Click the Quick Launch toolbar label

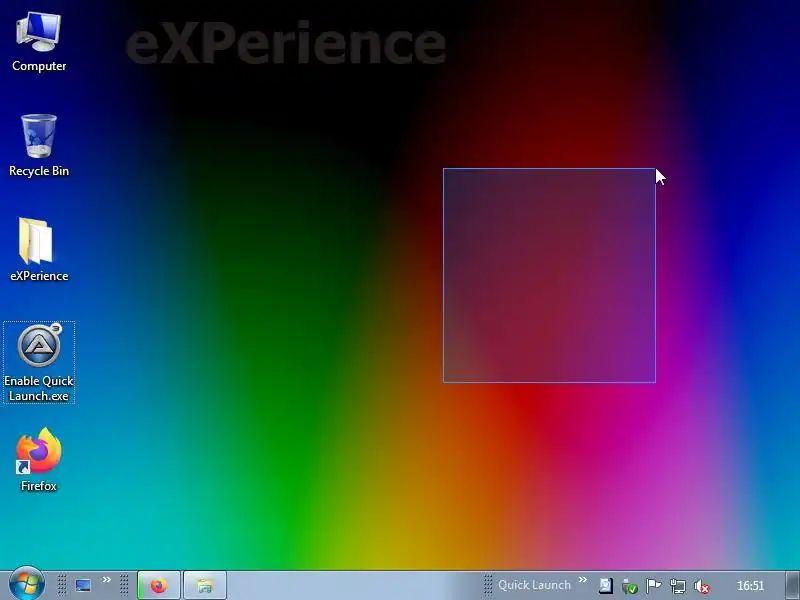click(534, 585)
